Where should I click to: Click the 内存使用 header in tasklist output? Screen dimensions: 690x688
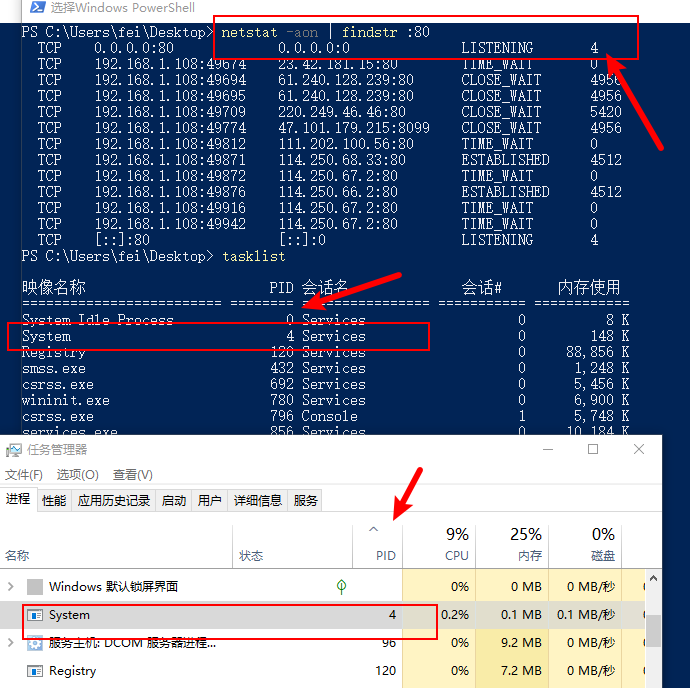tap(589, 287)
